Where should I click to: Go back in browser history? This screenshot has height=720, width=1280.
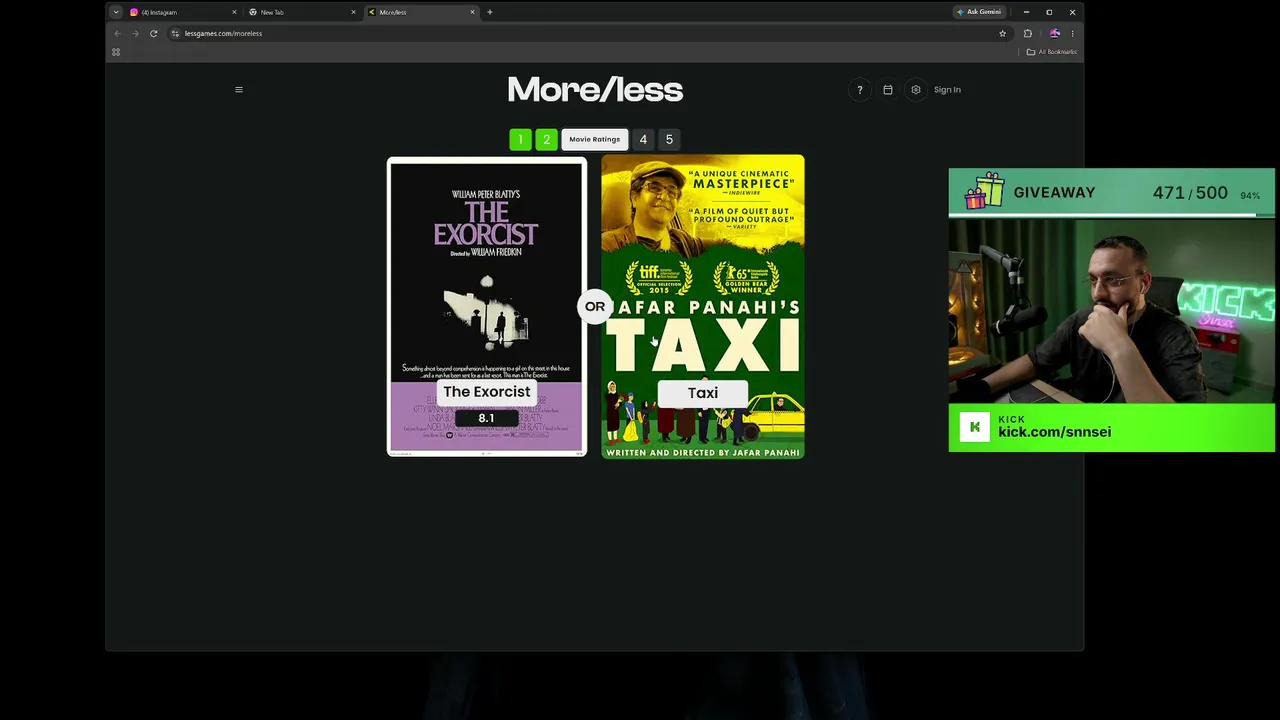coord(117,33)
